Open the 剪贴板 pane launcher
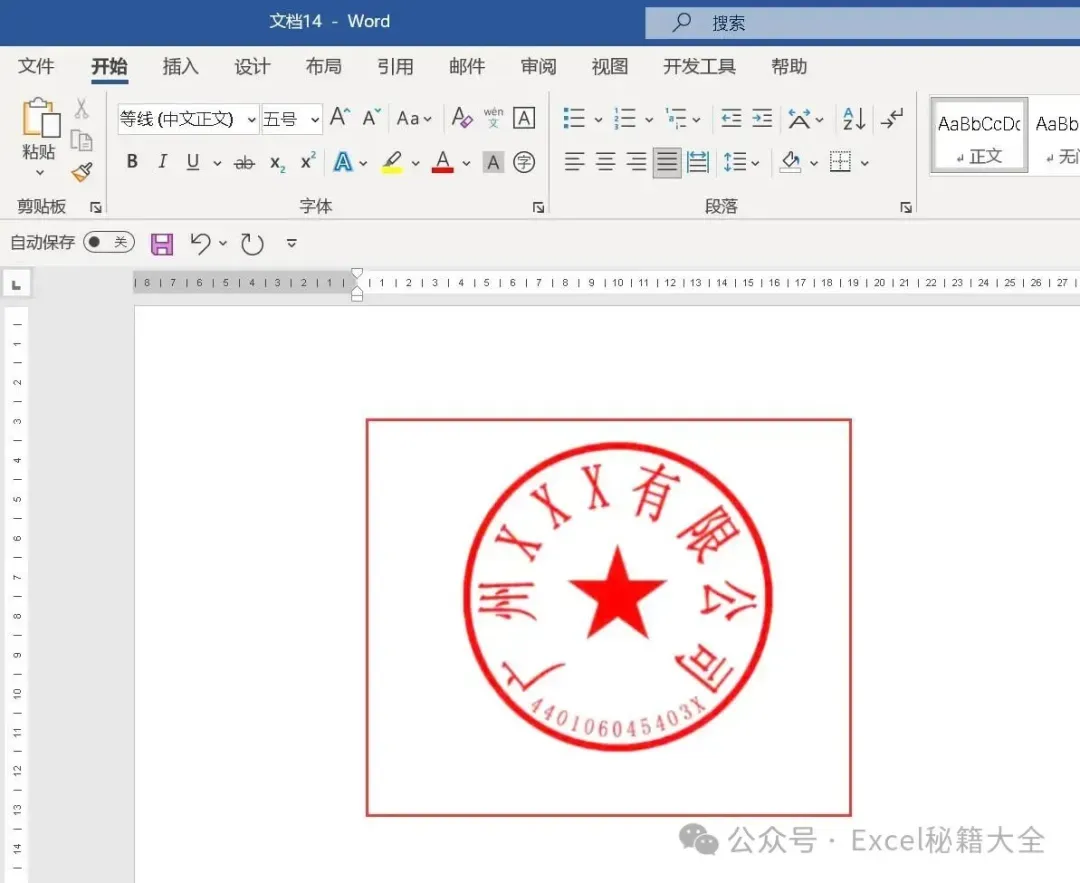The height and width of the screenshot is (883, 1080). click(x=96, y=207)
